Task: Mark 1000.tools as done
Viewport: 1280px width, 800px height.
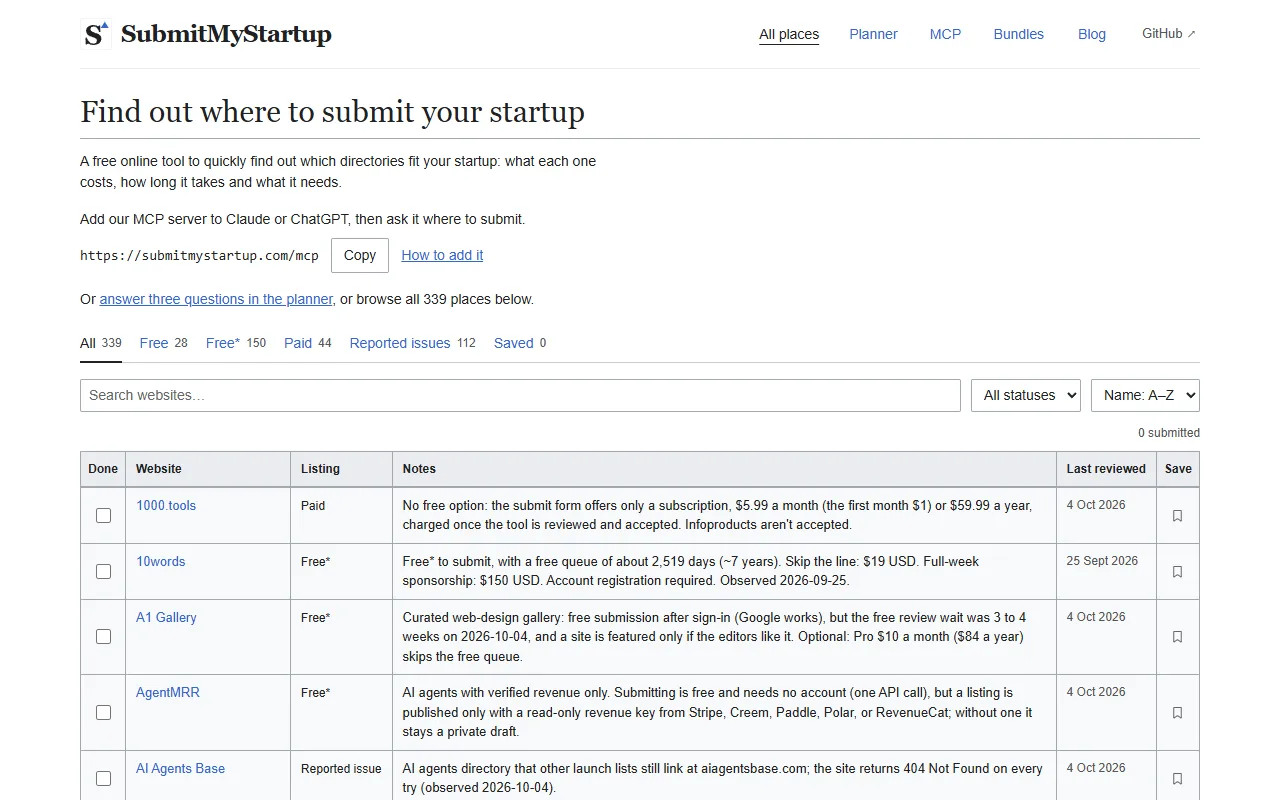Action: 103,515
